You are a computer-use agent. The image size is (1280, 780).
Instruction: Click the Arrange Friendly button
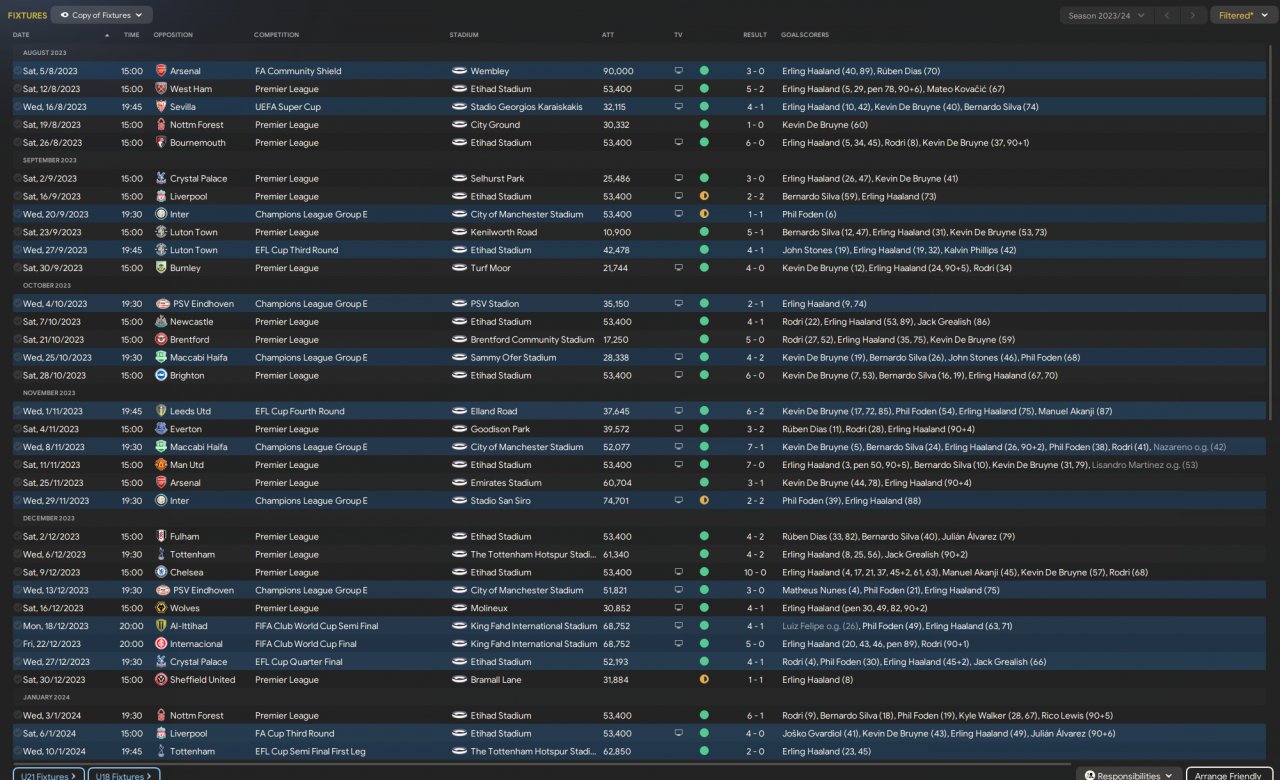pyautogui.click(x=1229, y=775)
